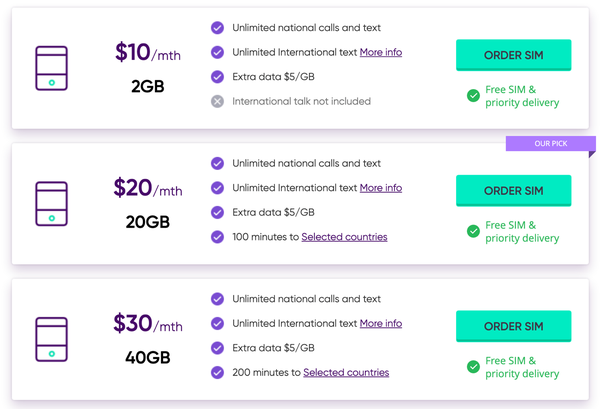Image resolution: width=600 pixels, height=409 pixels.
Task: Click the purple check beside 100 minutes to Selected countries
Action: tap(217, 237)
